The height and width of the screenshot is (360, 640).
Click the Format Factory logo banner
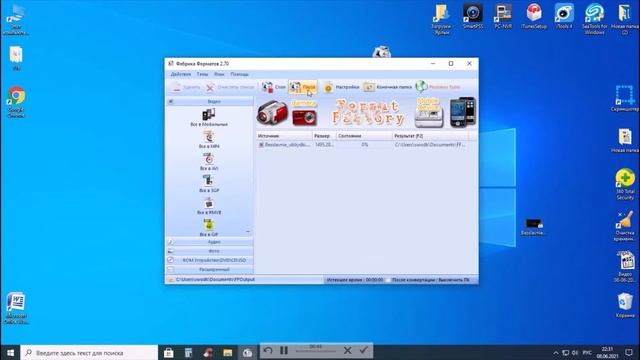368,112
